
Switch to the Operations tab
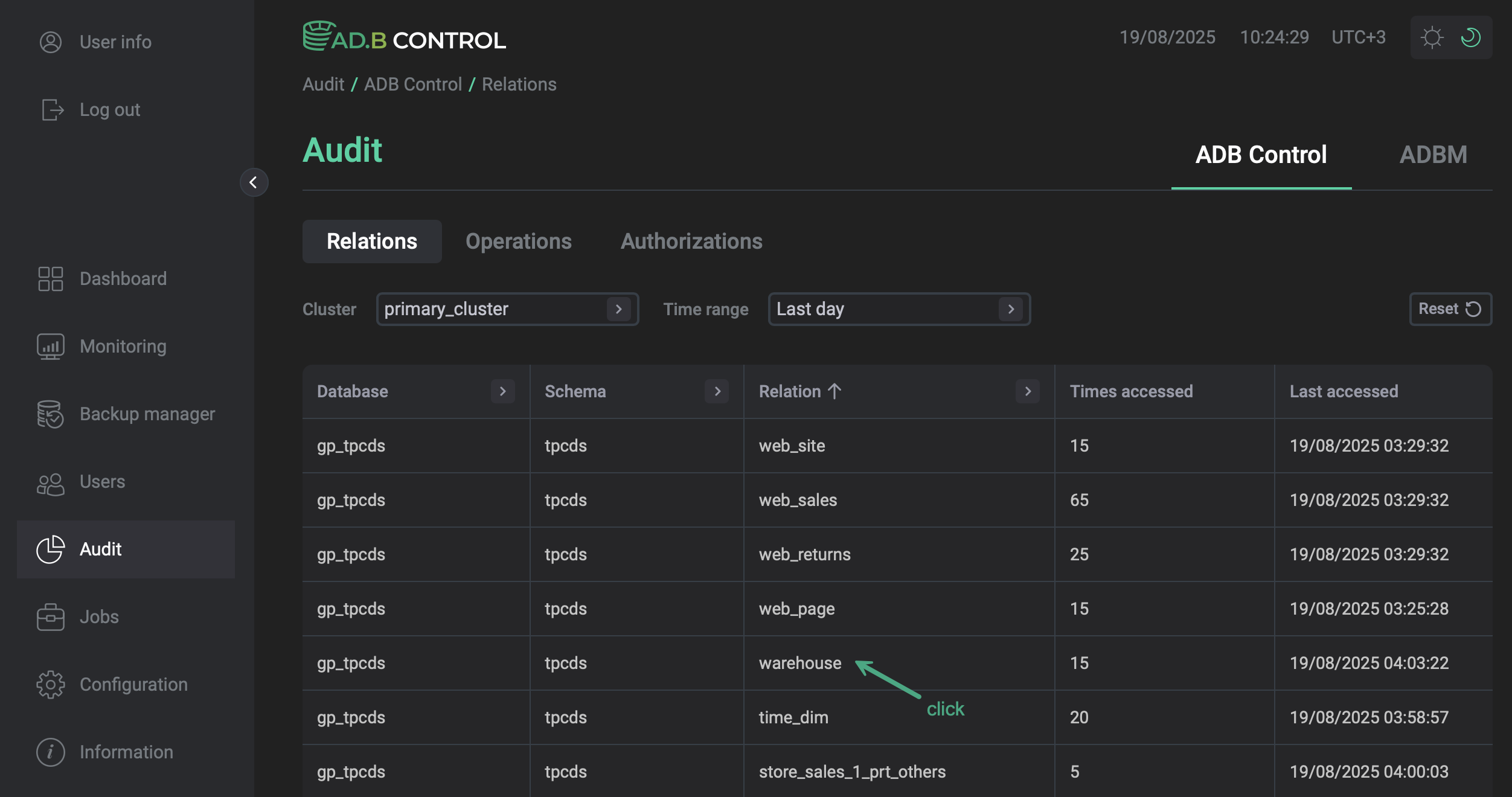(518, 241)
